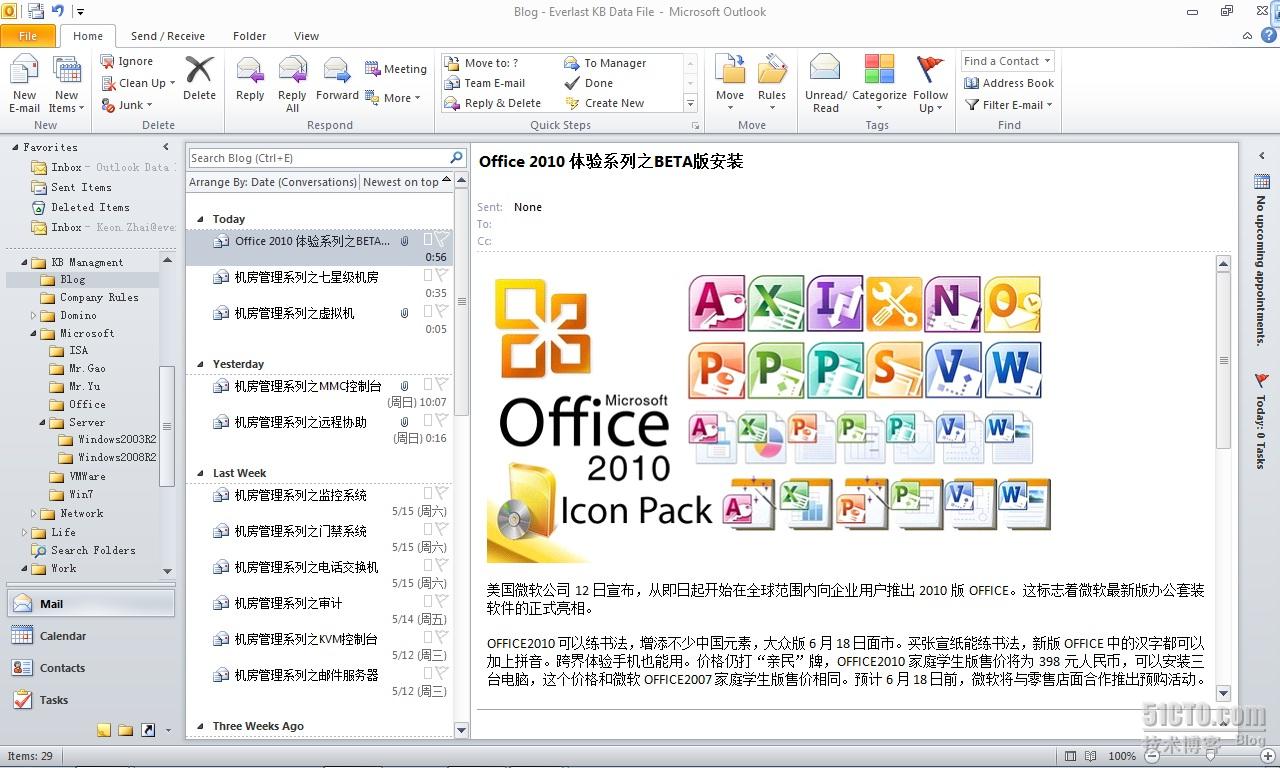
Task: Open the Notes shortcut icon
Action: (x=104, y=730)
